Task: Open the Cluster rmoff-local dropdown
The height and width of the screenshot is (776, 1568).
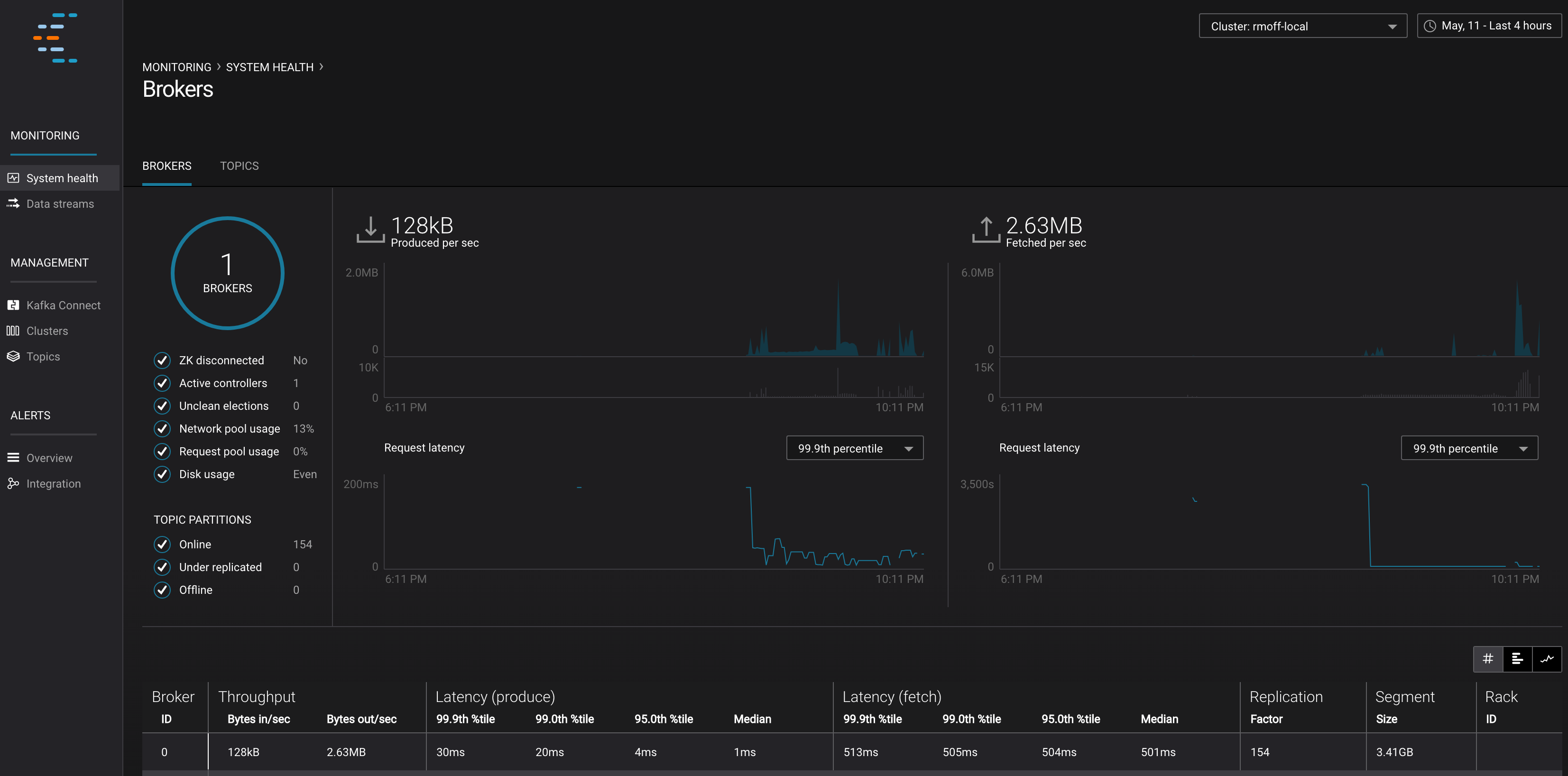Action: (x=1302, y=26)
